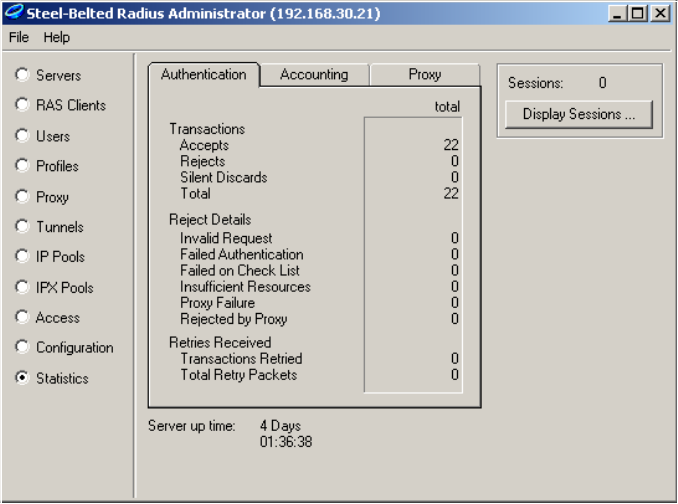Click the Total Retry Packets label
Image resolution: width=678 pixels, height=504 pixels.
pyautogui.click(x=239, y=375)
